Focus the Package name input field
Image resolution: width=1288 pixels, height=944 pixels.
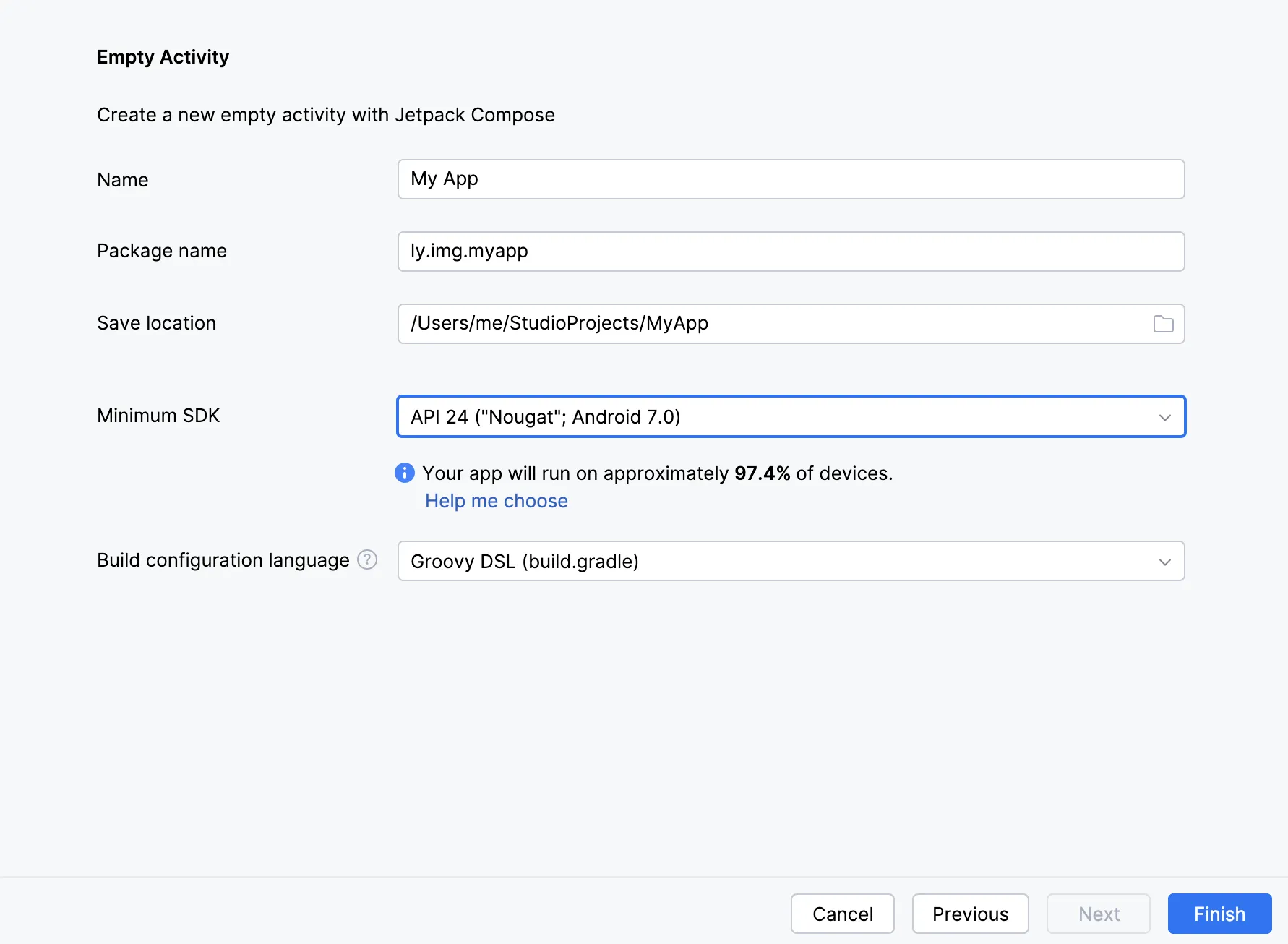(x=791, y=252)
